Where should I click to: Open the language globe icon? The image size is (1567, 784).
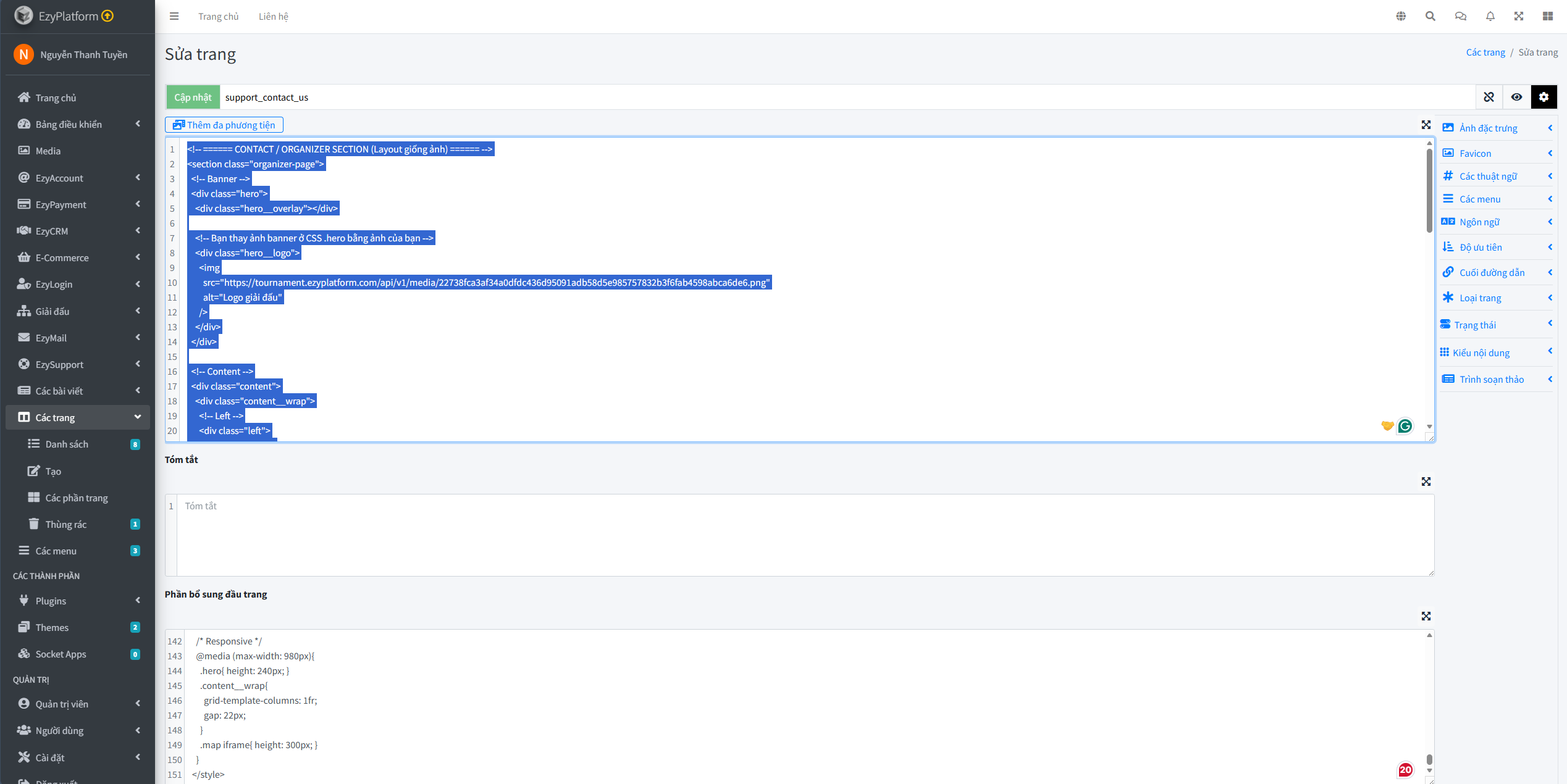1401,16
